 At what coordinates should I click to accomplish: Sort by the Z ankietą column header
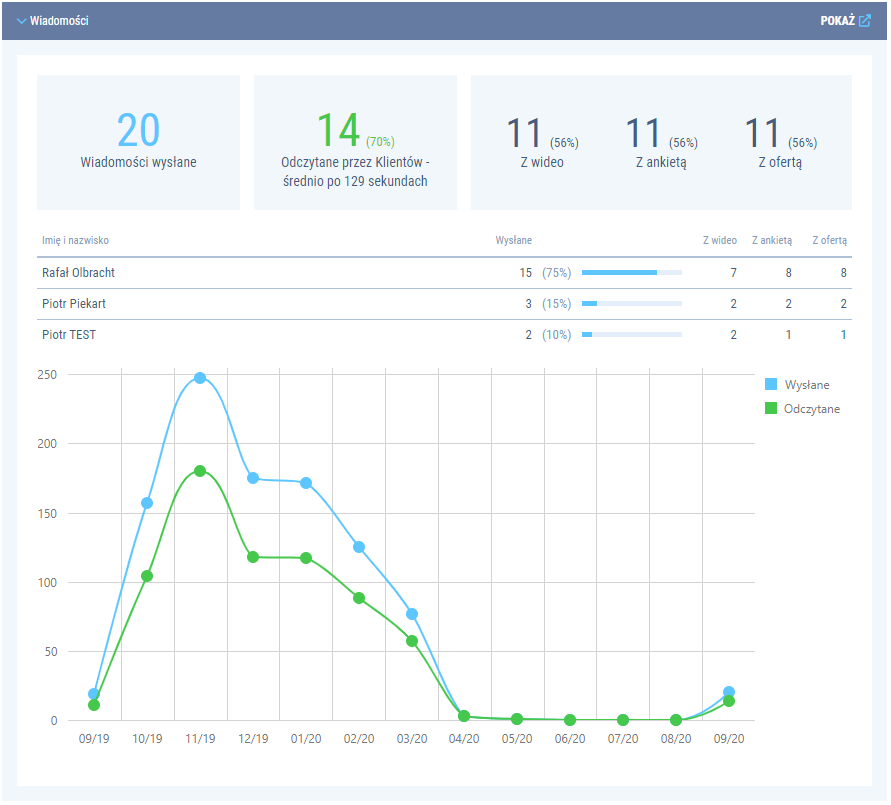(771, 240)
